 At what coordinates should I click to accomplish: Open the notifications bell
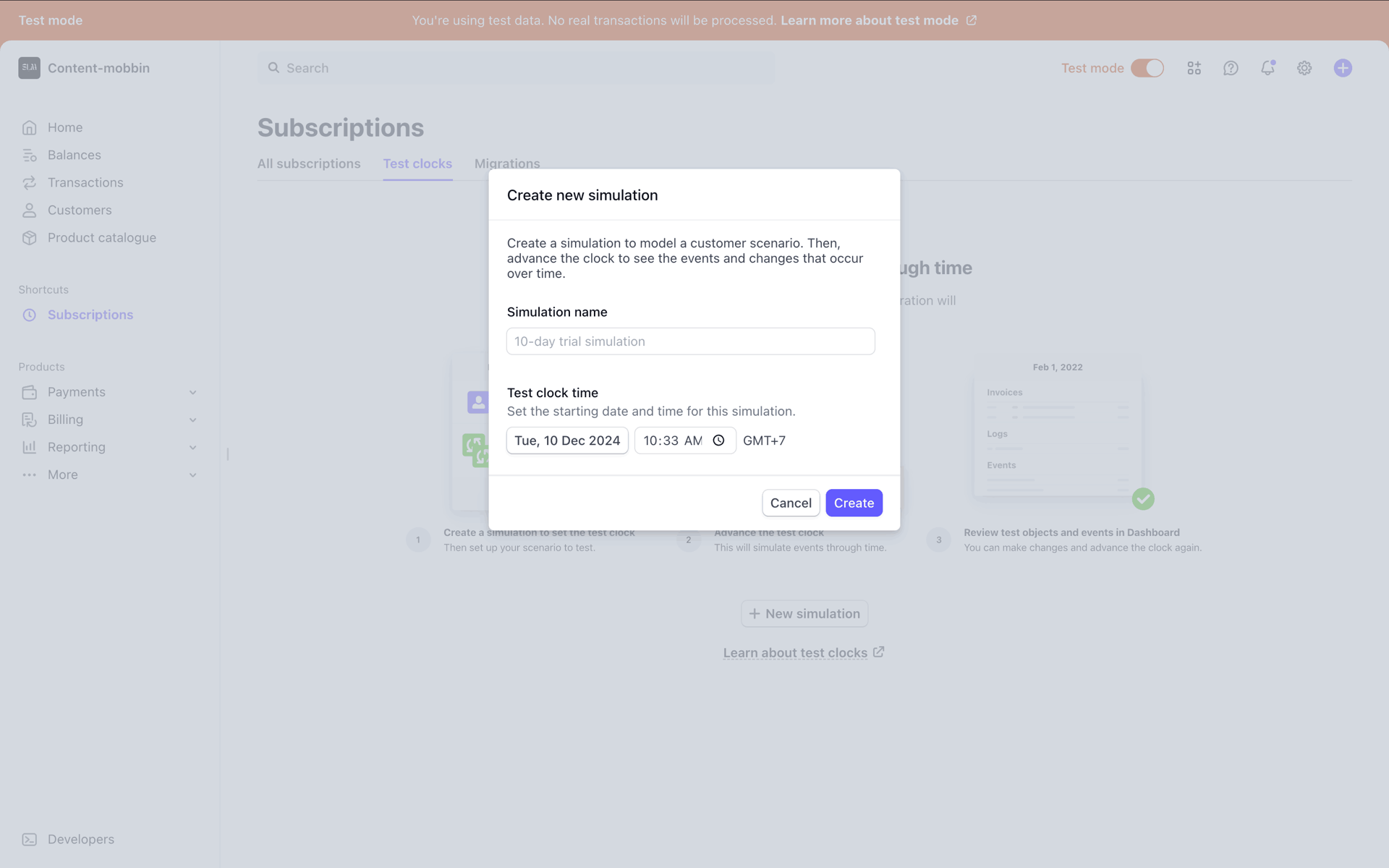pyautogui.click(x=1267, y=68)
